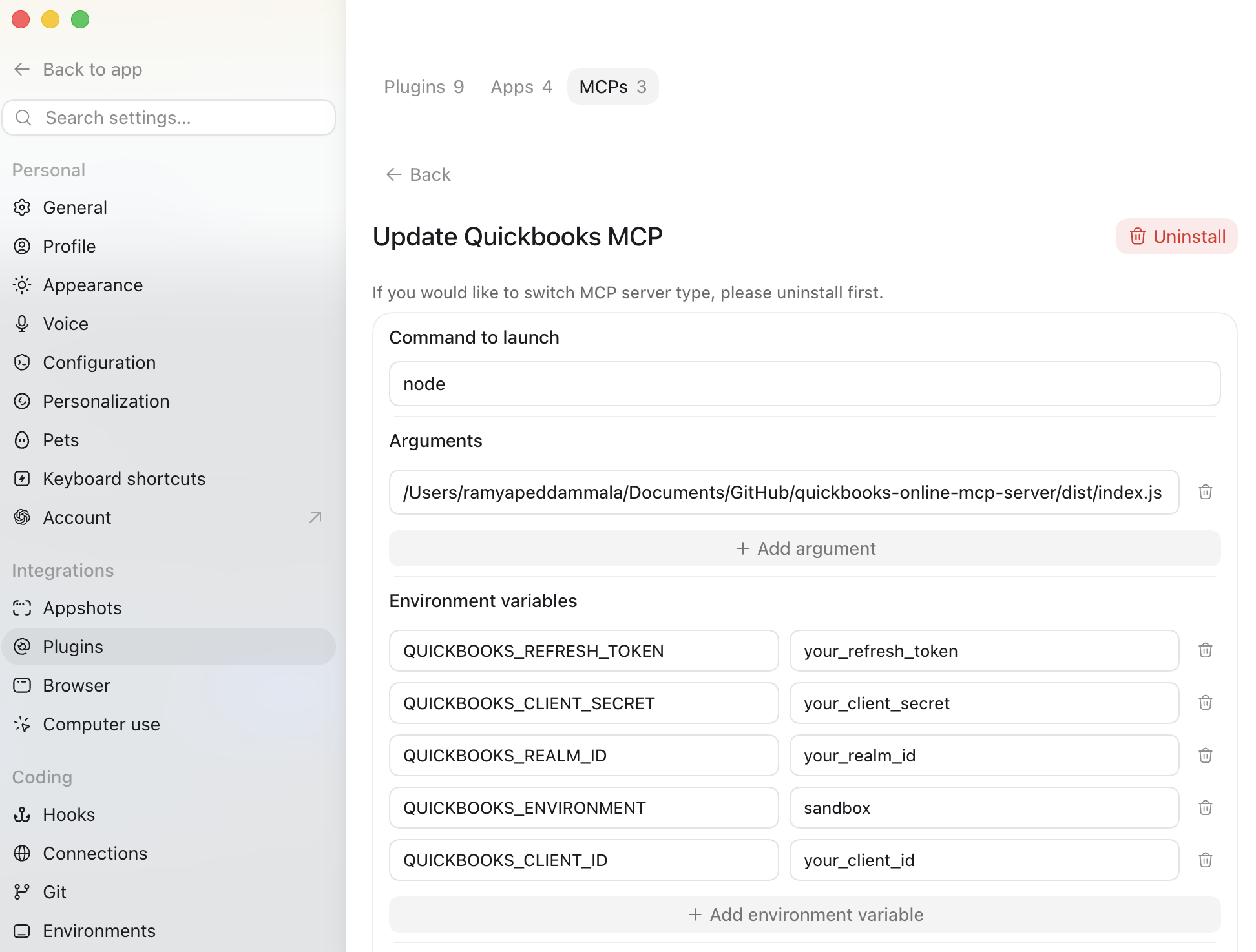Click the Connections globe icon
Image resolution: width=1256 pixels, height=952 pixels.
pyautogui.click(x=22, y=853)
